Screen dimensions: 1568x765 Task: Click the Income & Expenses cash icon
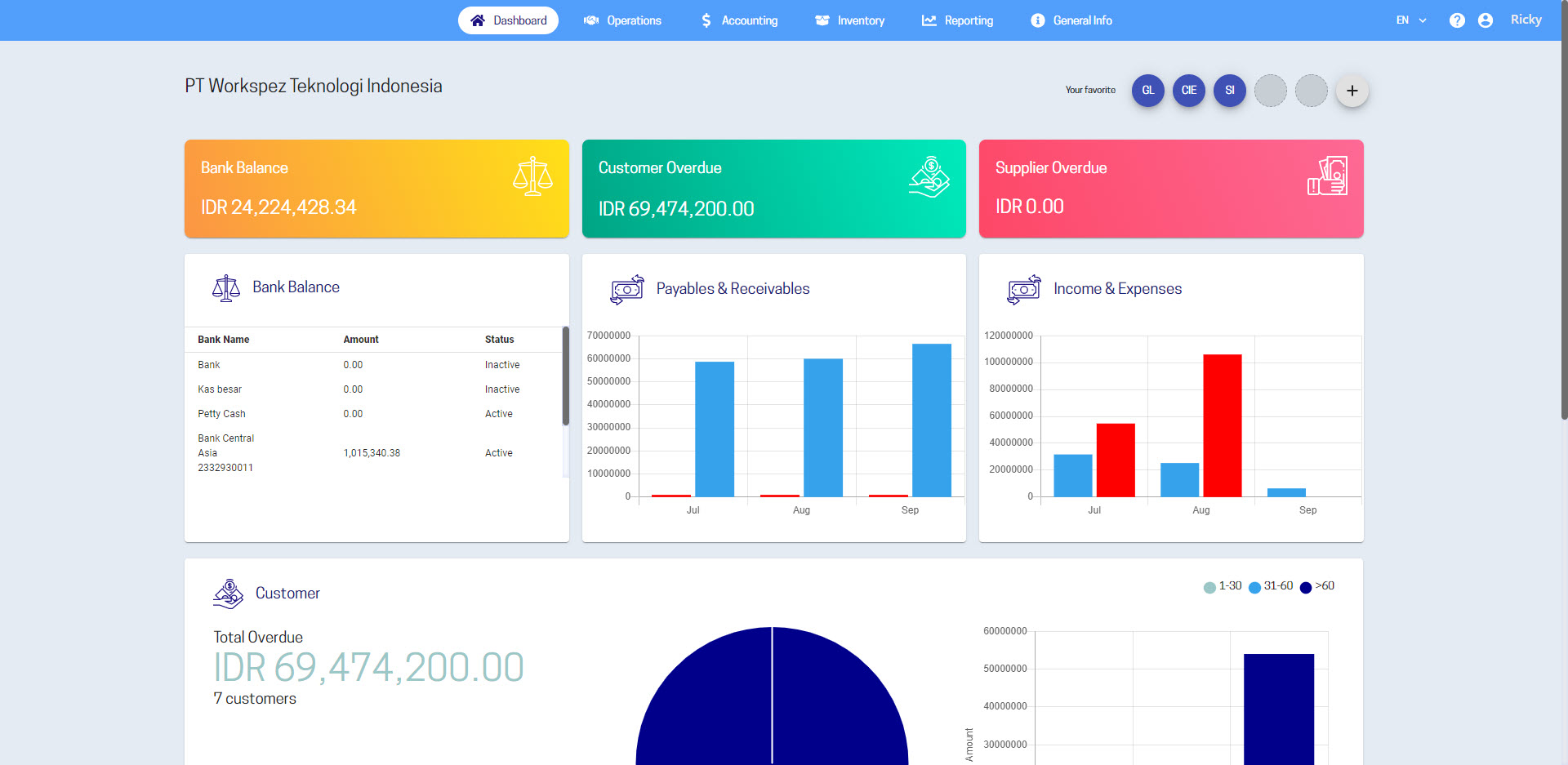[1024, 289]
